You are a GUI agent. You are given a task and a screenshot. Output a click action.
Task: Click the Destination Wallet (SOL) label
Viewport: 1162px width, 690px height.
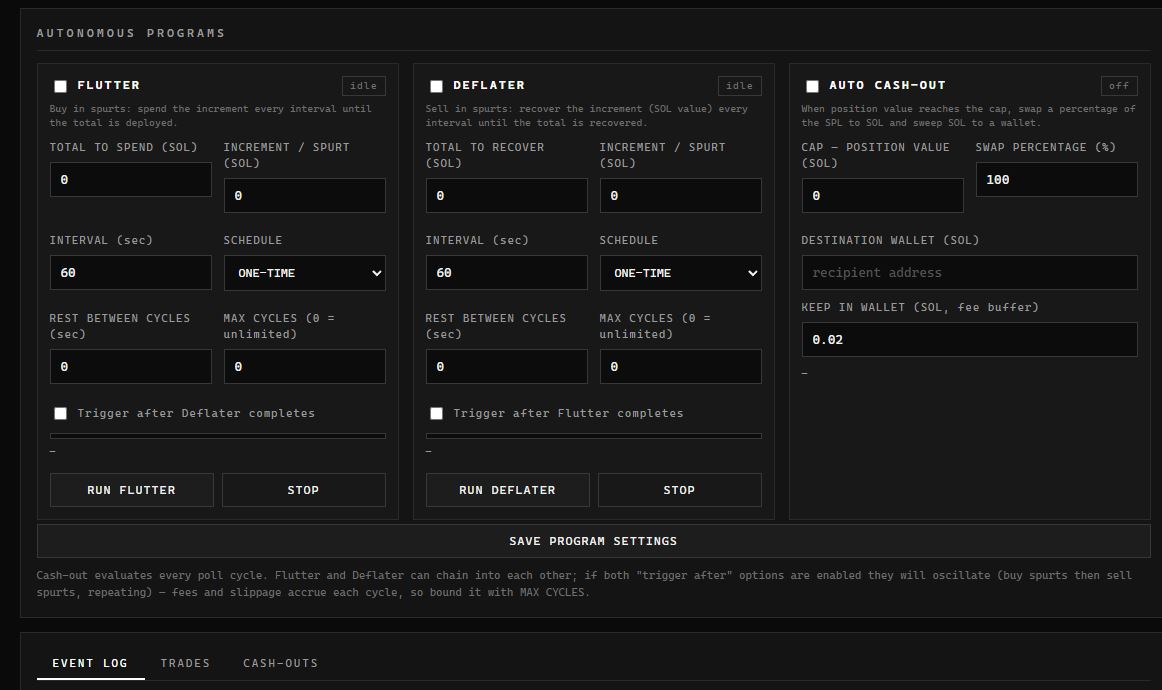click(890, 240)
